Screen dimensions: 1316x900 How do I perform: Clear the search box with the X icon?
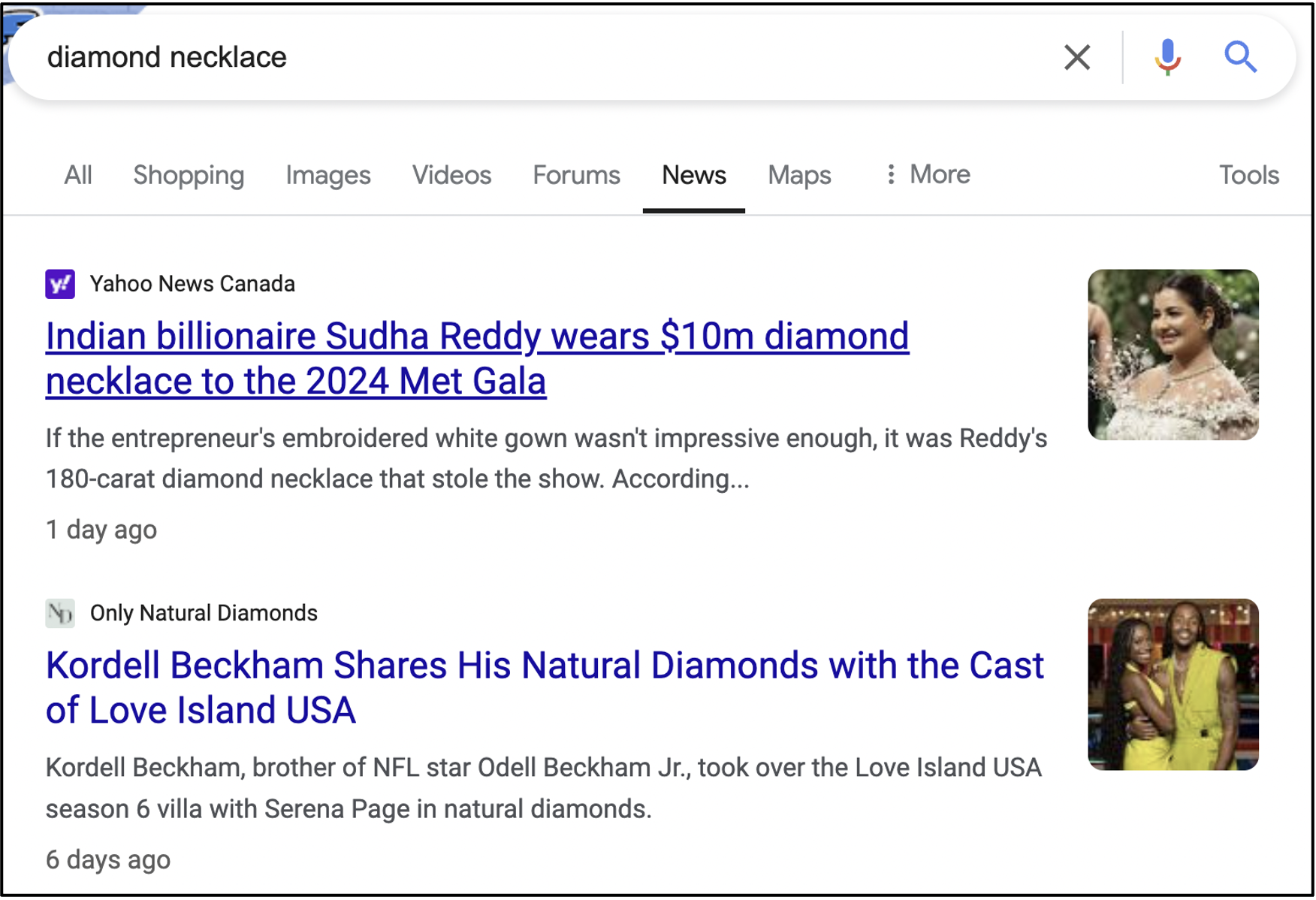tap(1076, 57)
